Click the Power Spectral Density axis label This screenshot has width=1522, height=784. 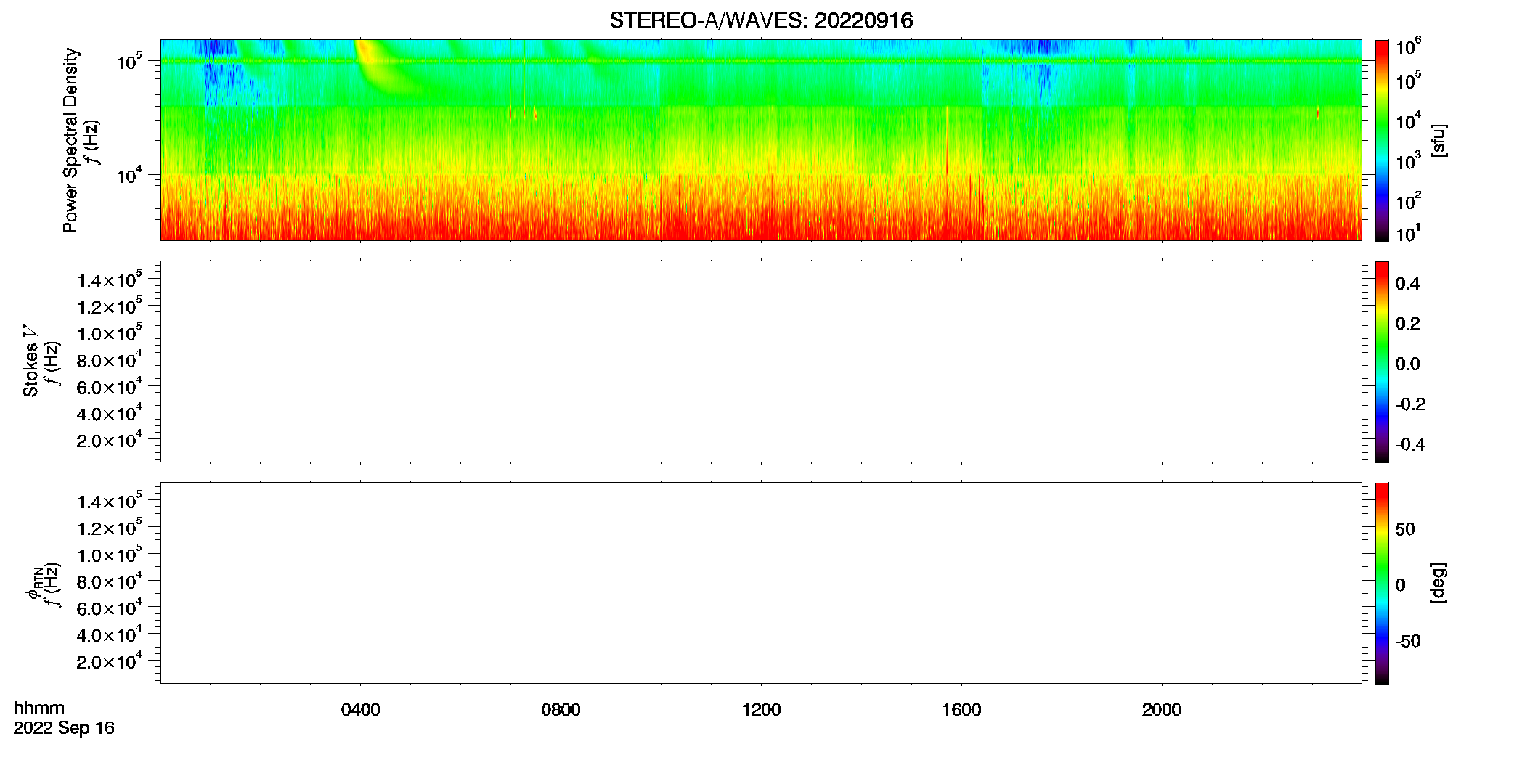(x=70, y=140)
